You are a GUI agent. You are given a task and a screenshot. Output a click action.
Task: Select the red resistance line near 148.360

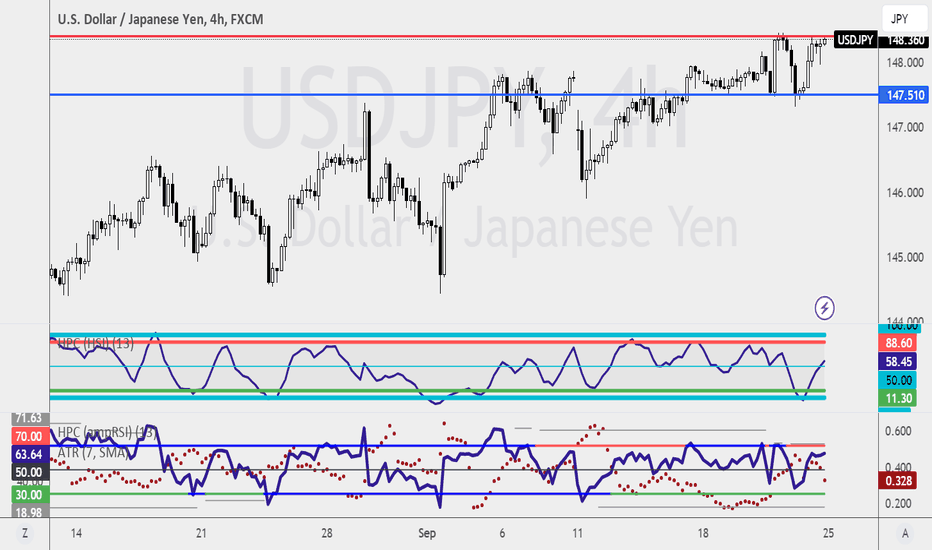point(441,37)
